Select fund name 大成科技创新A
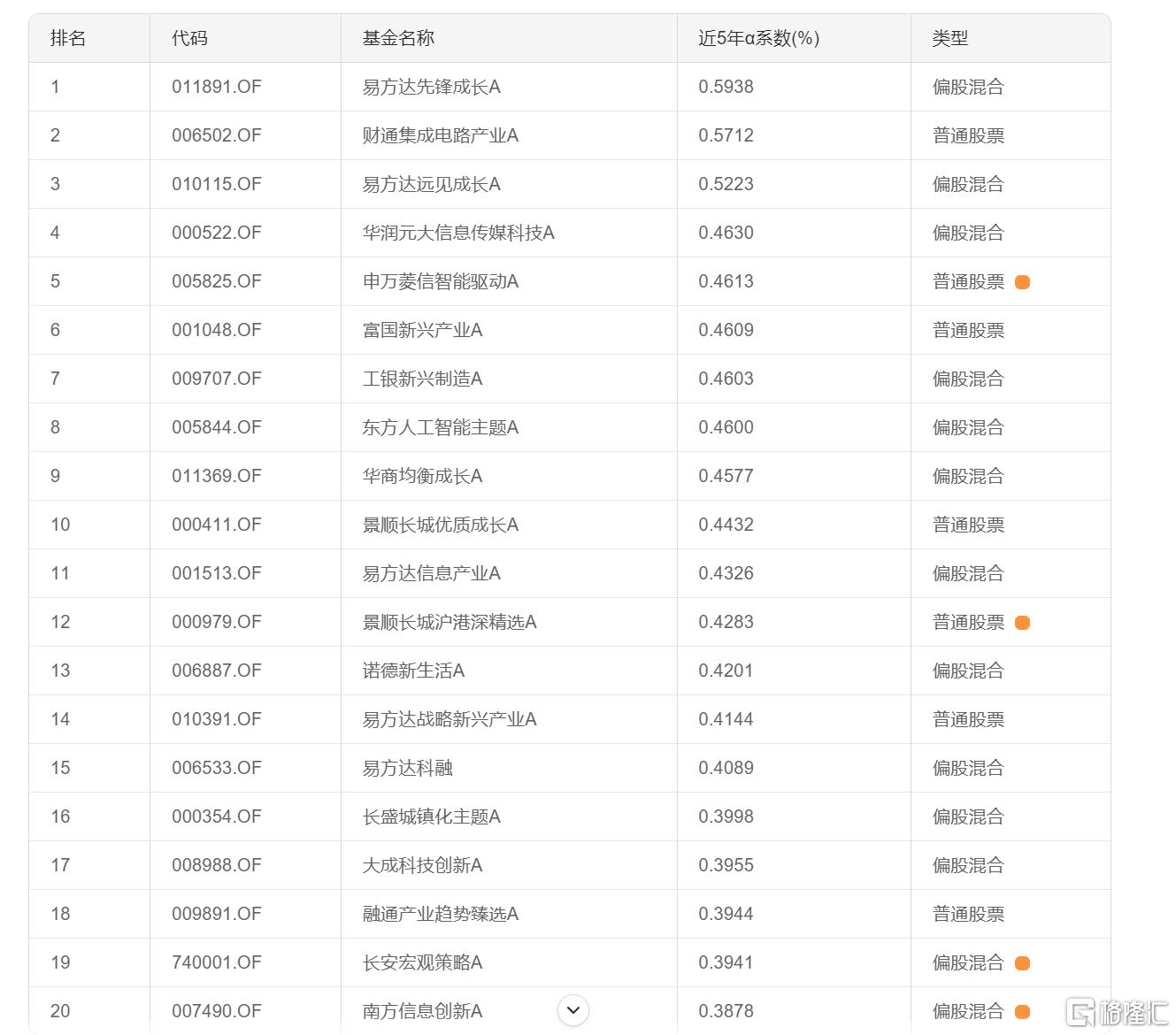Viewport: 1176px width, 1035px height. pyautogui.click(x=422, y=865)
